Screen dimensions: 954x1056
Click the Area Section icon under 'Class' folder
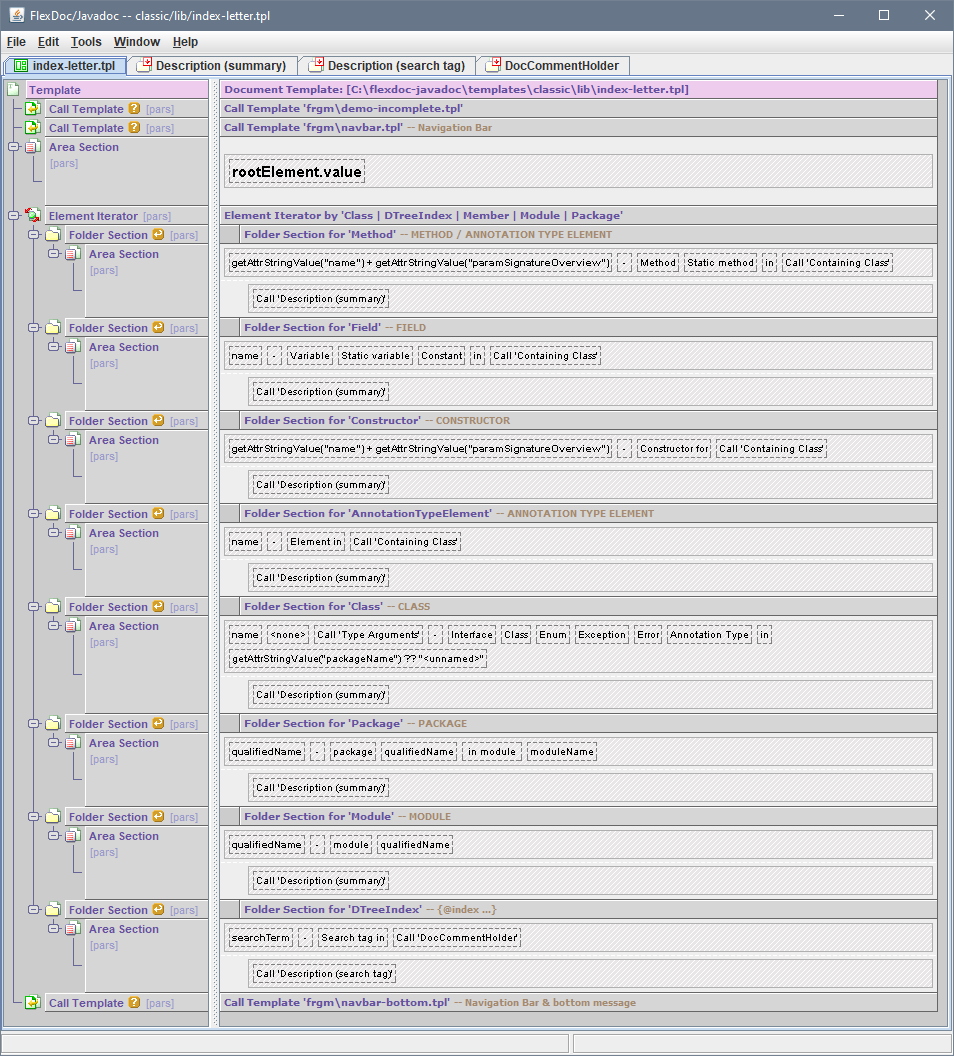click(x=72, y=627)
